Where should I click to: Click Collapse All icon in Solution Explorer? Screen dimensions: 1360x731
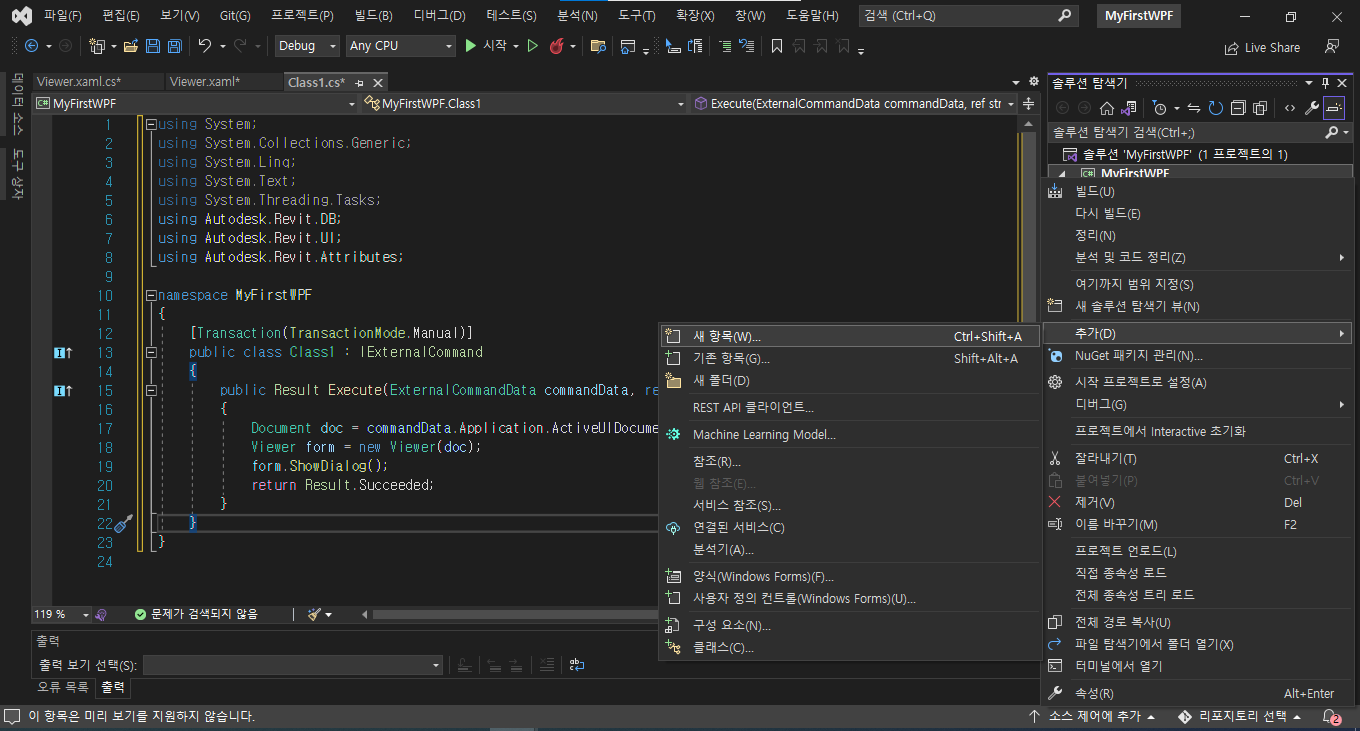coord(1238,108)
